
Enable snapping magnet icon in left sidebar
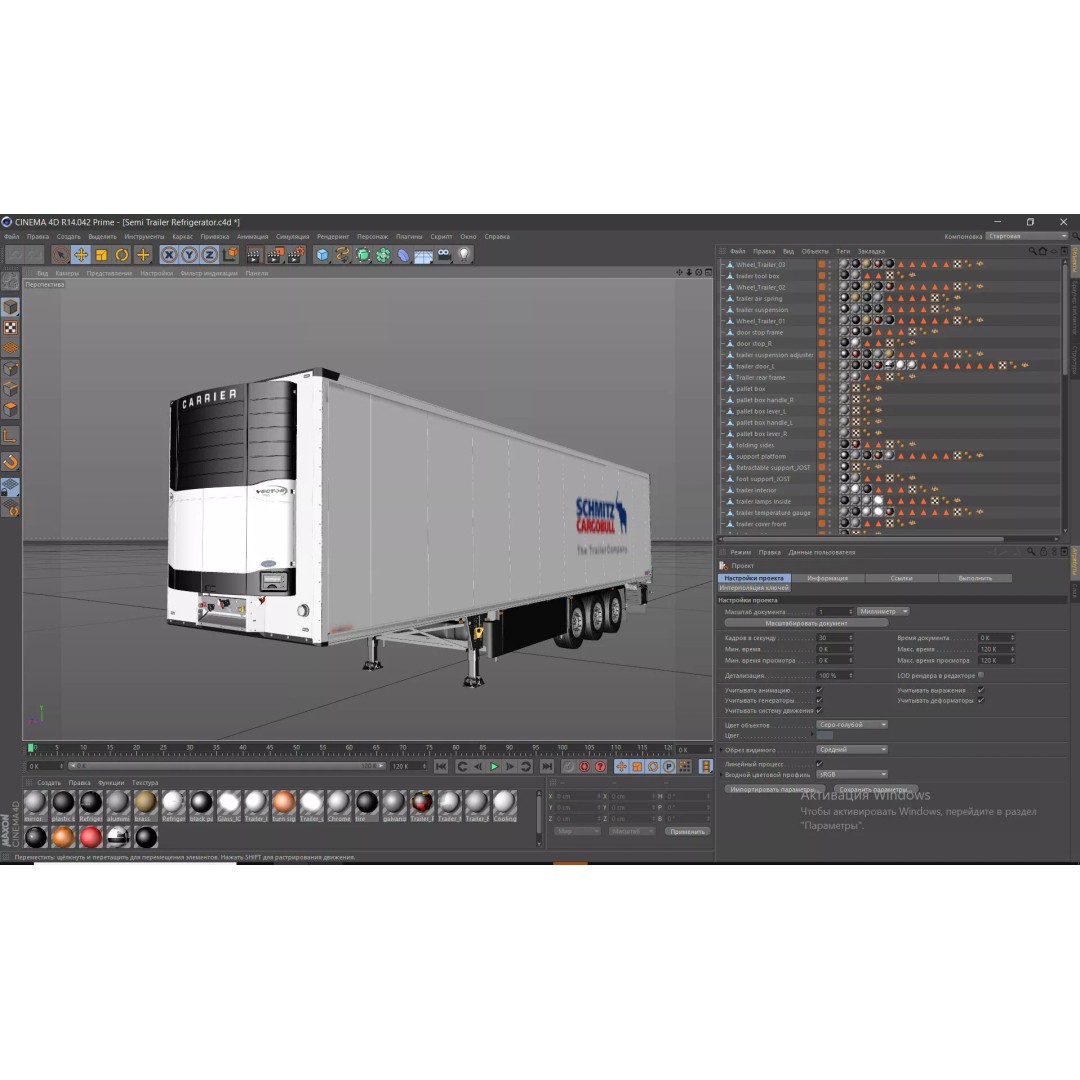(x=10, y=462)
